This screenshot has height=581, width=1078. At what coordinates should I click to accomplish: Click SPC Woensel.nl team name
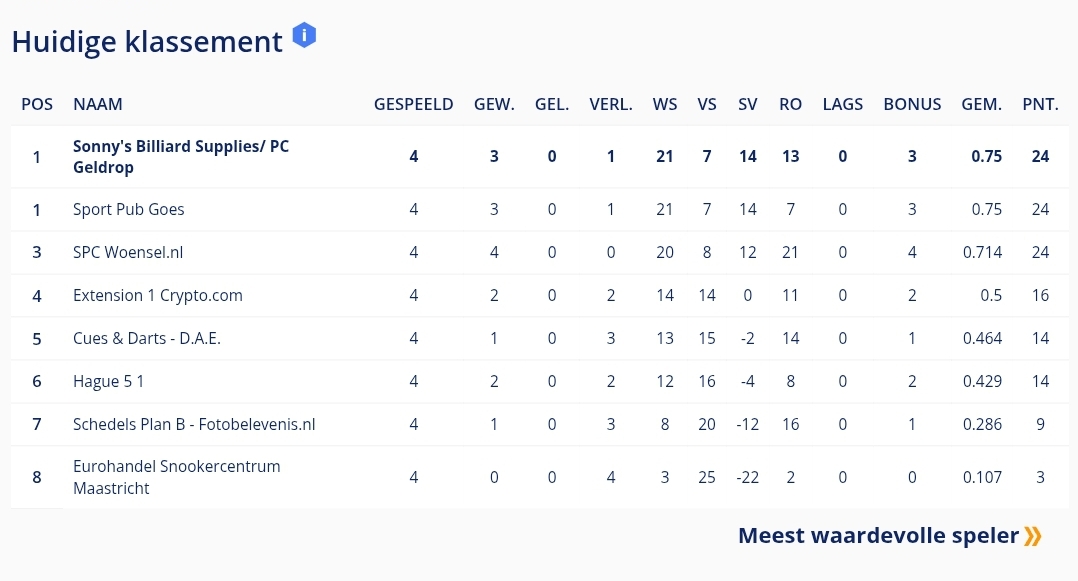point(128,252)
